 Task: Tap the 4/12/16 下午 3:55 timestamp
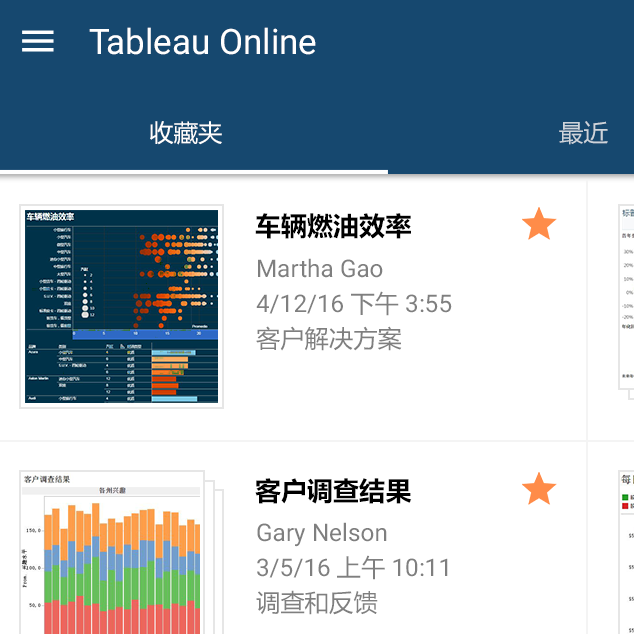[354, 304]
